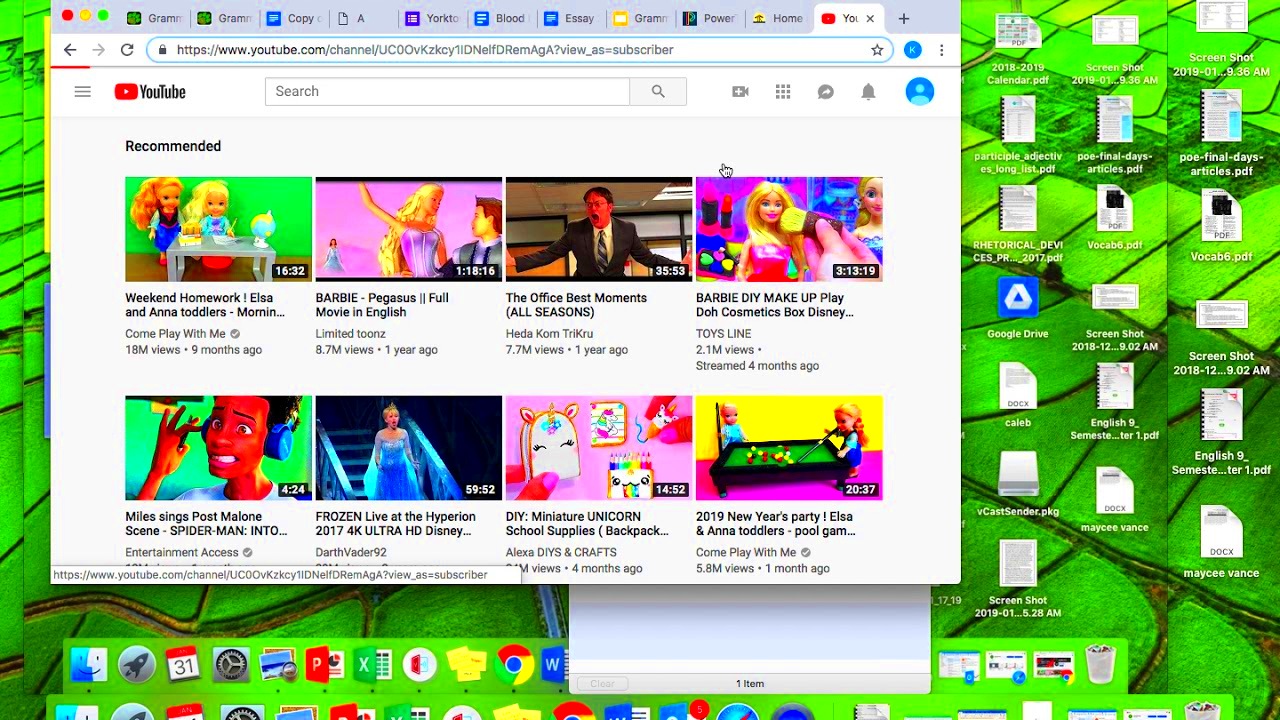Open 2019 New Year's party thumbnail
The image size is (1280, 720).
pyautogui.click(x=789, y=448)
